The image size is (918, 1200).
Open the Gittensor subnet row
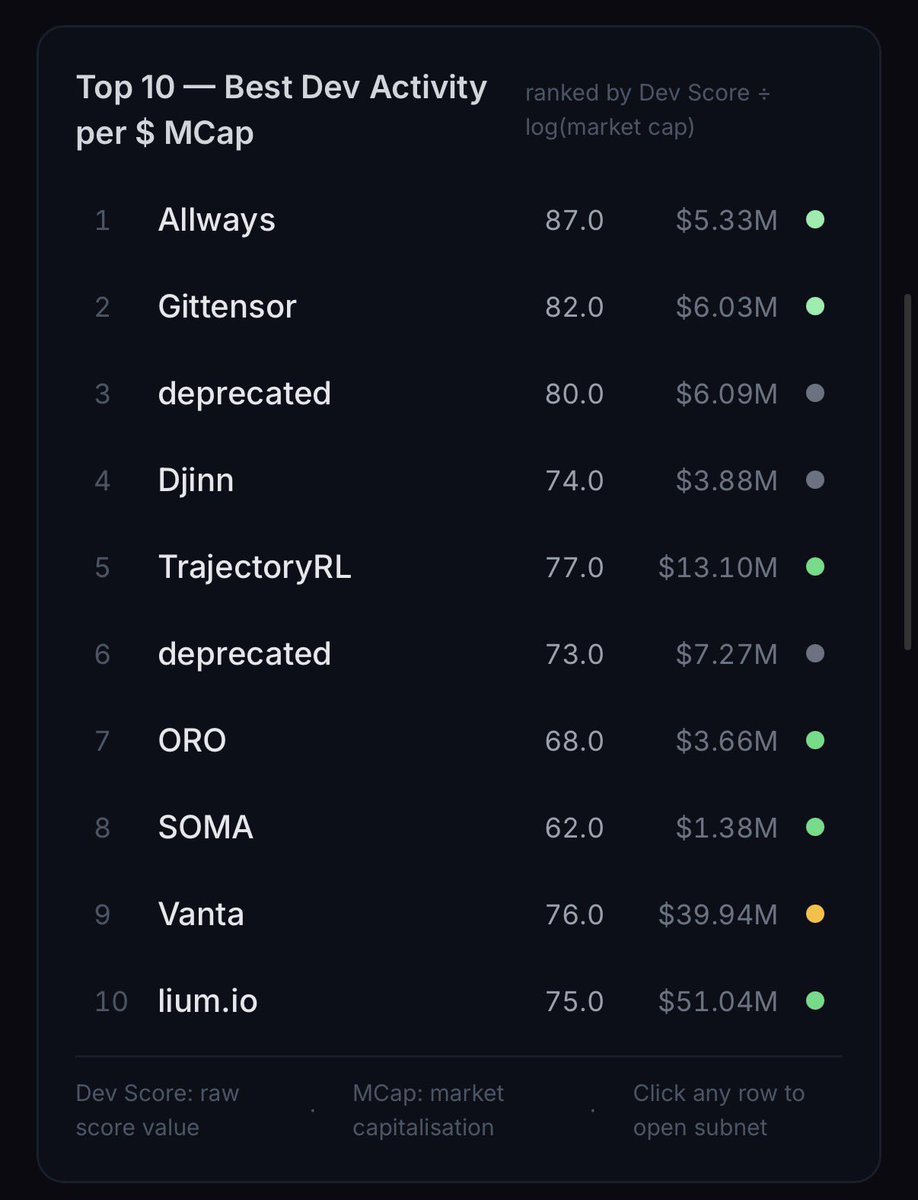pyautogui.click(x=227, y=307)
